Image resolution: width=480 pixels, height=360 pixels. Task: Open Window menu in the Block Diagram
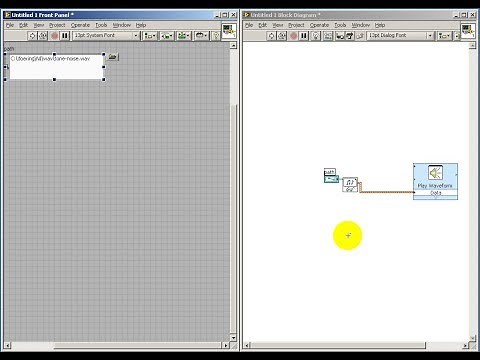[x=361, y=25]
